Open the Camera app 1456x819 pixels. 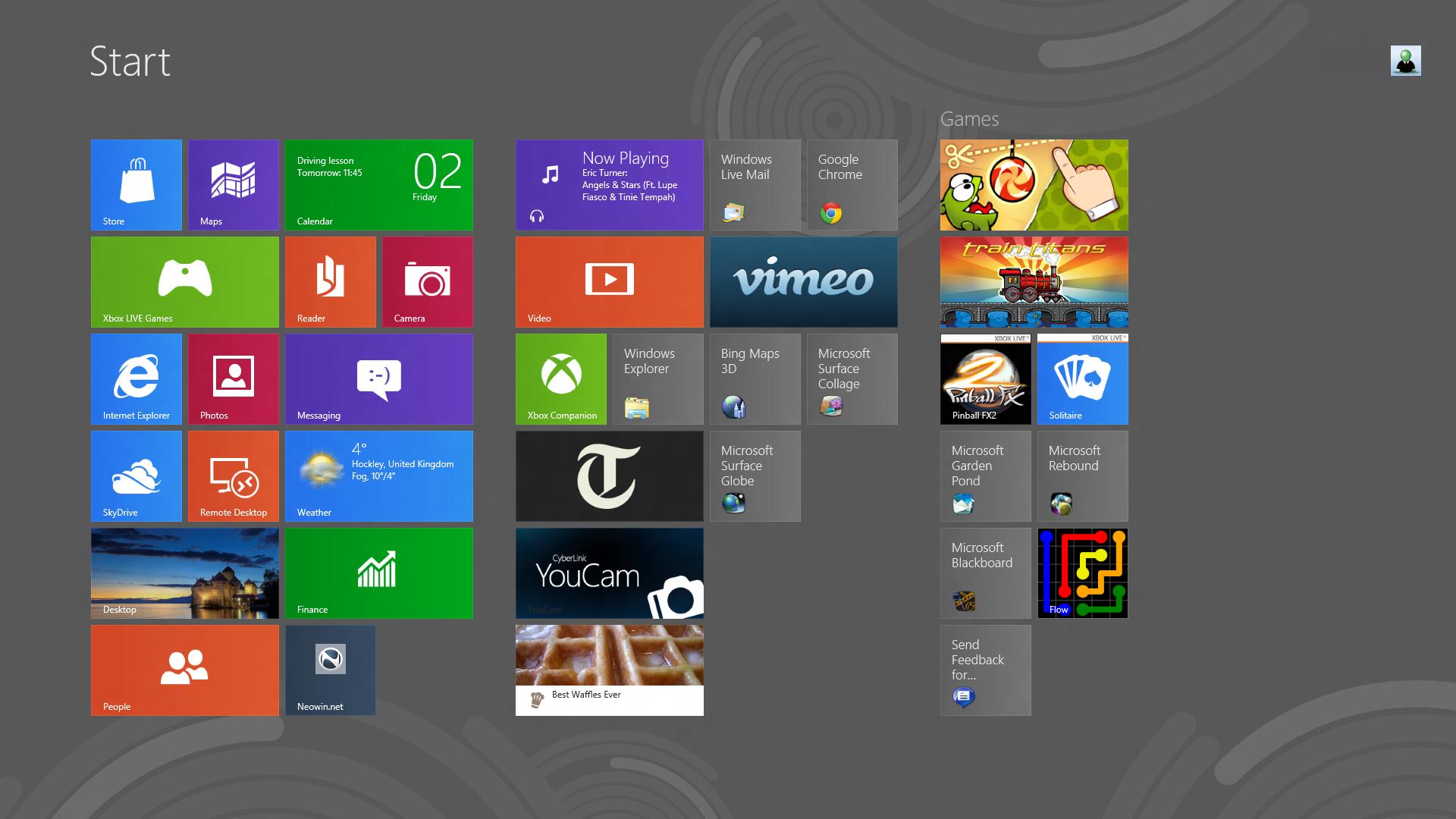(x=426, y=281)
